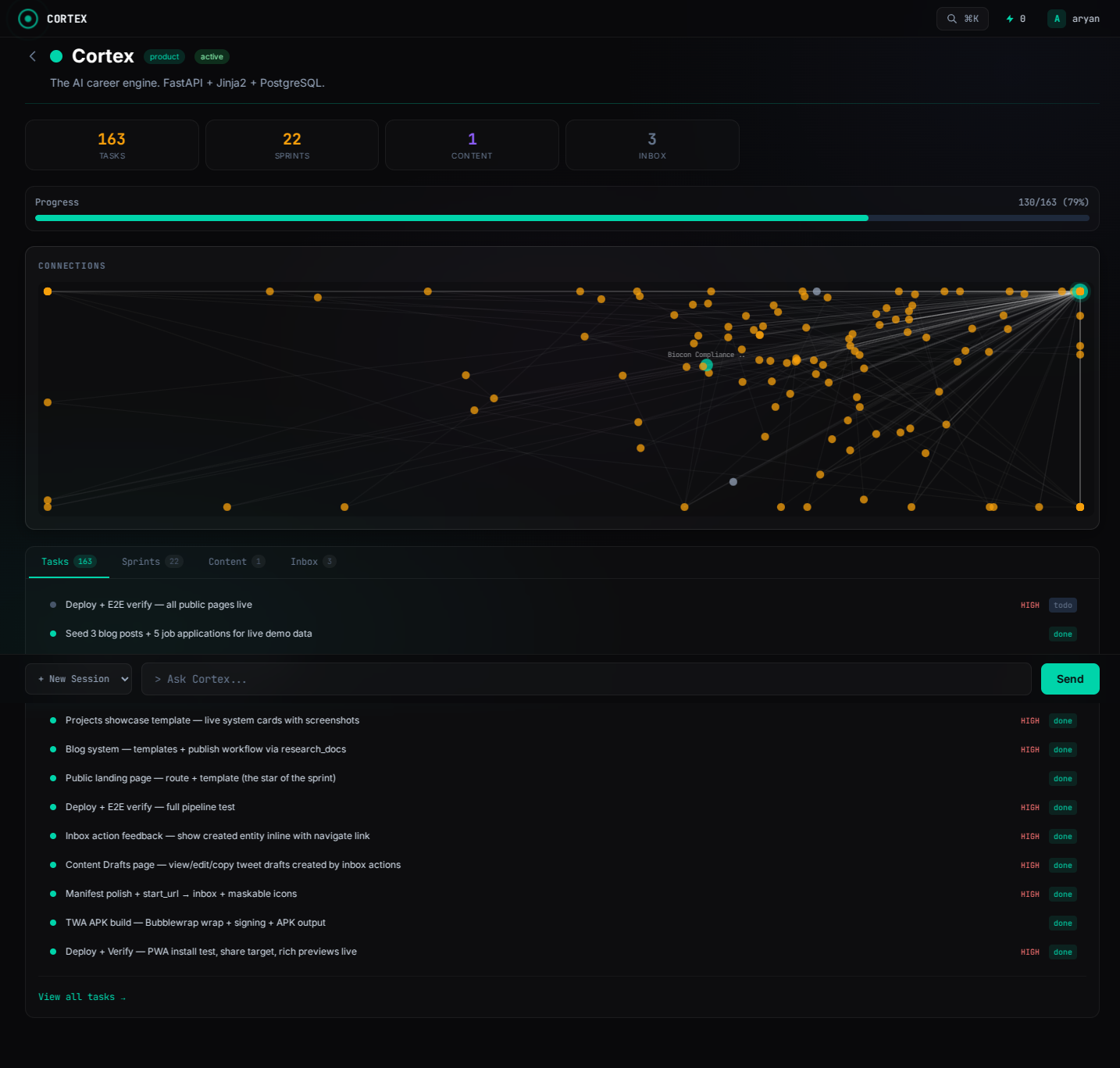Open the search ⌘K box
The image size is (1120, 1068).
point(962,19)
